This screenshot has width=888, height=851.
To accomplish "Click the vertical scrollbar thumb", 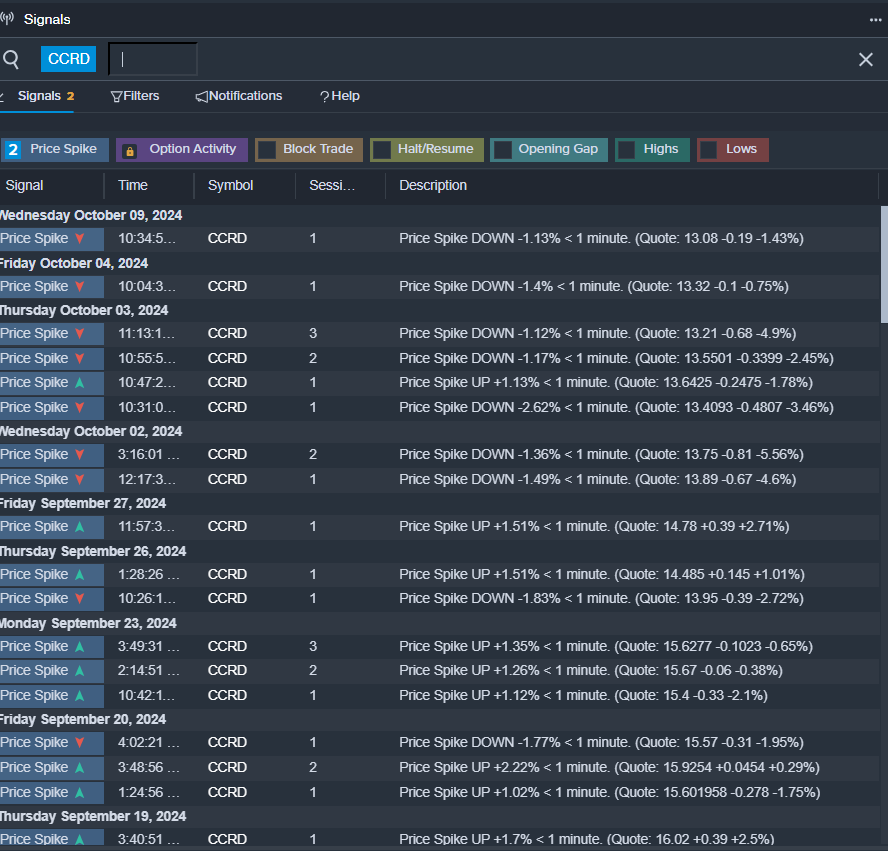I will (884, 264).
